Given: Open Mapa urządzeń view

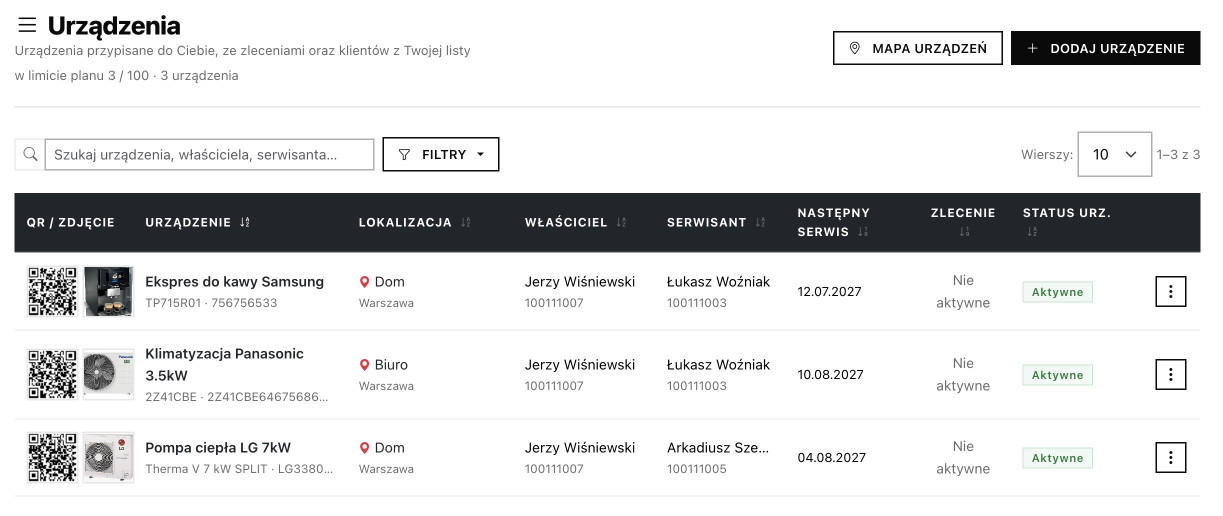Looking at the screenshot, I should pos(917,48).
